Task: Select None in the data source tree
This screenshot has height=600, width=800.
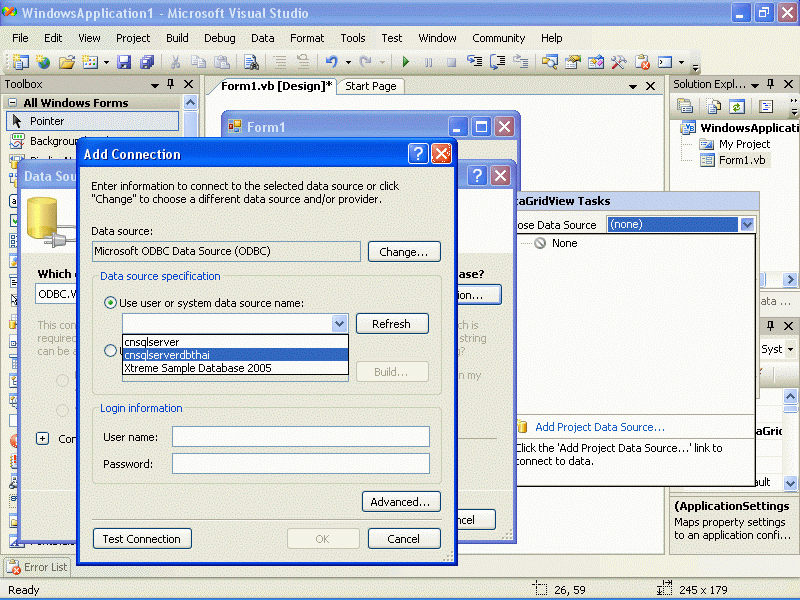Action: [564, 243]
